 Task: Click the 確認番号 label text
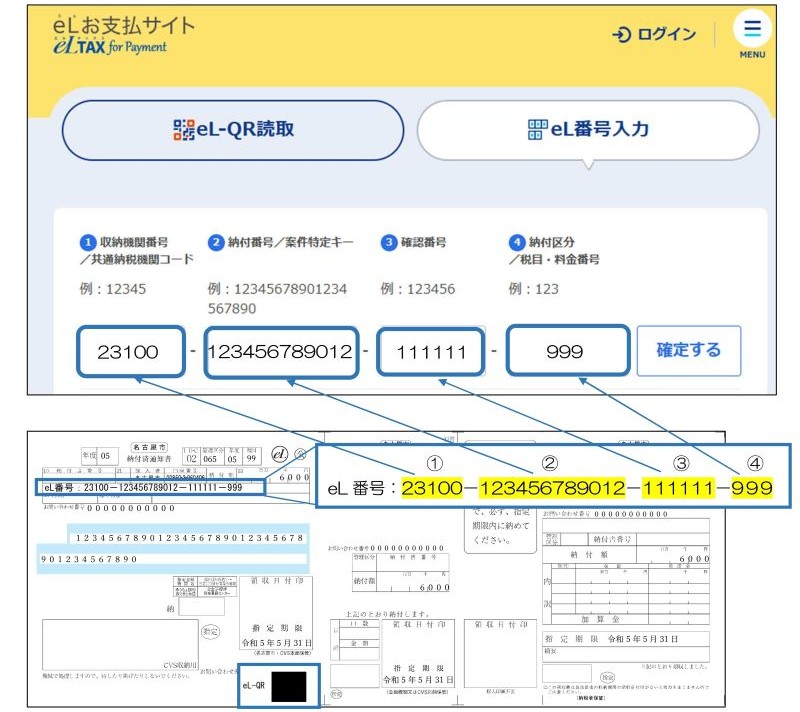pos(423,242)
